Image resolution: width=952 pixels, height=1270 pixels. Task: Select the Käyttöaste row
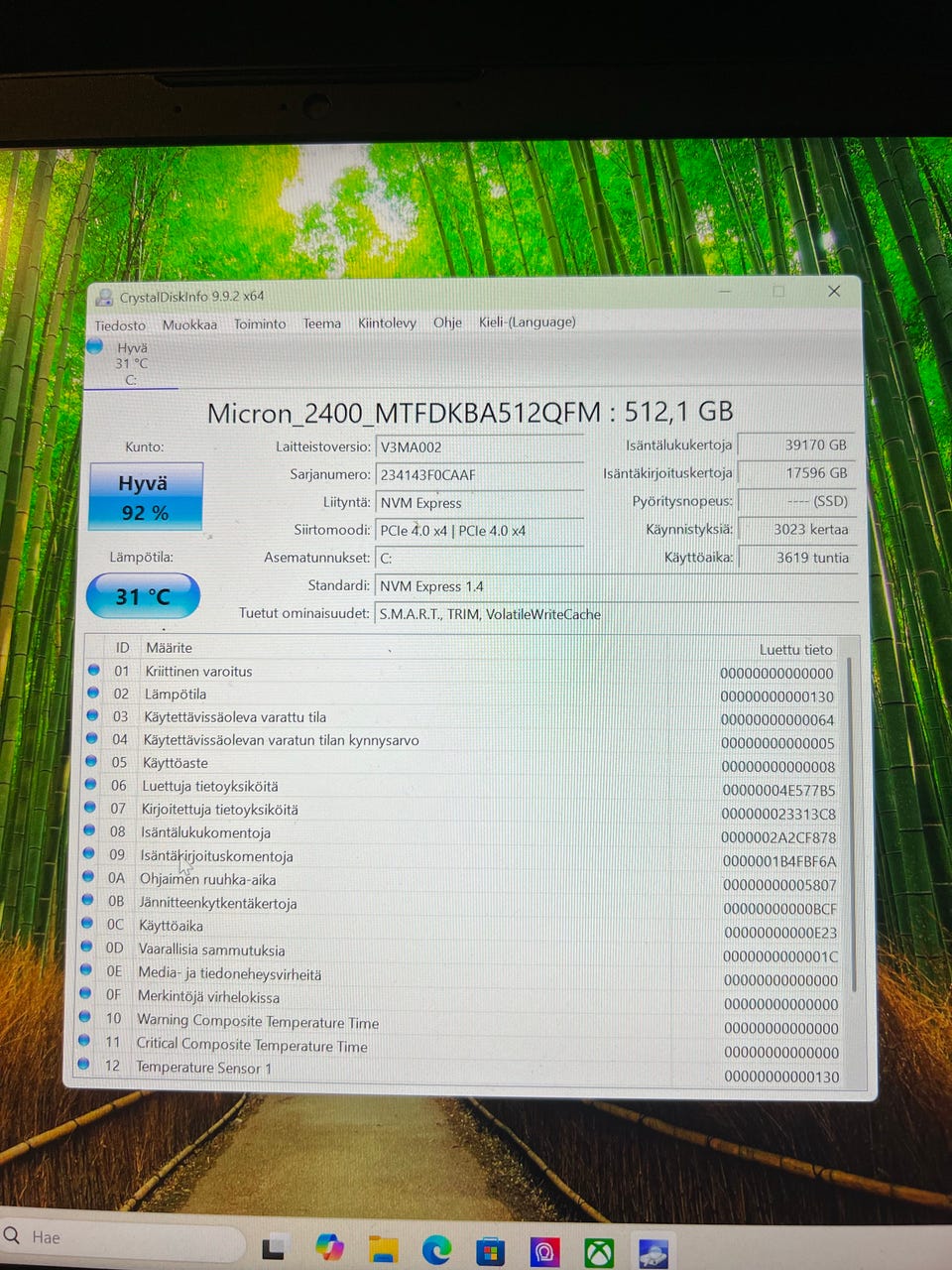point(463,763)
